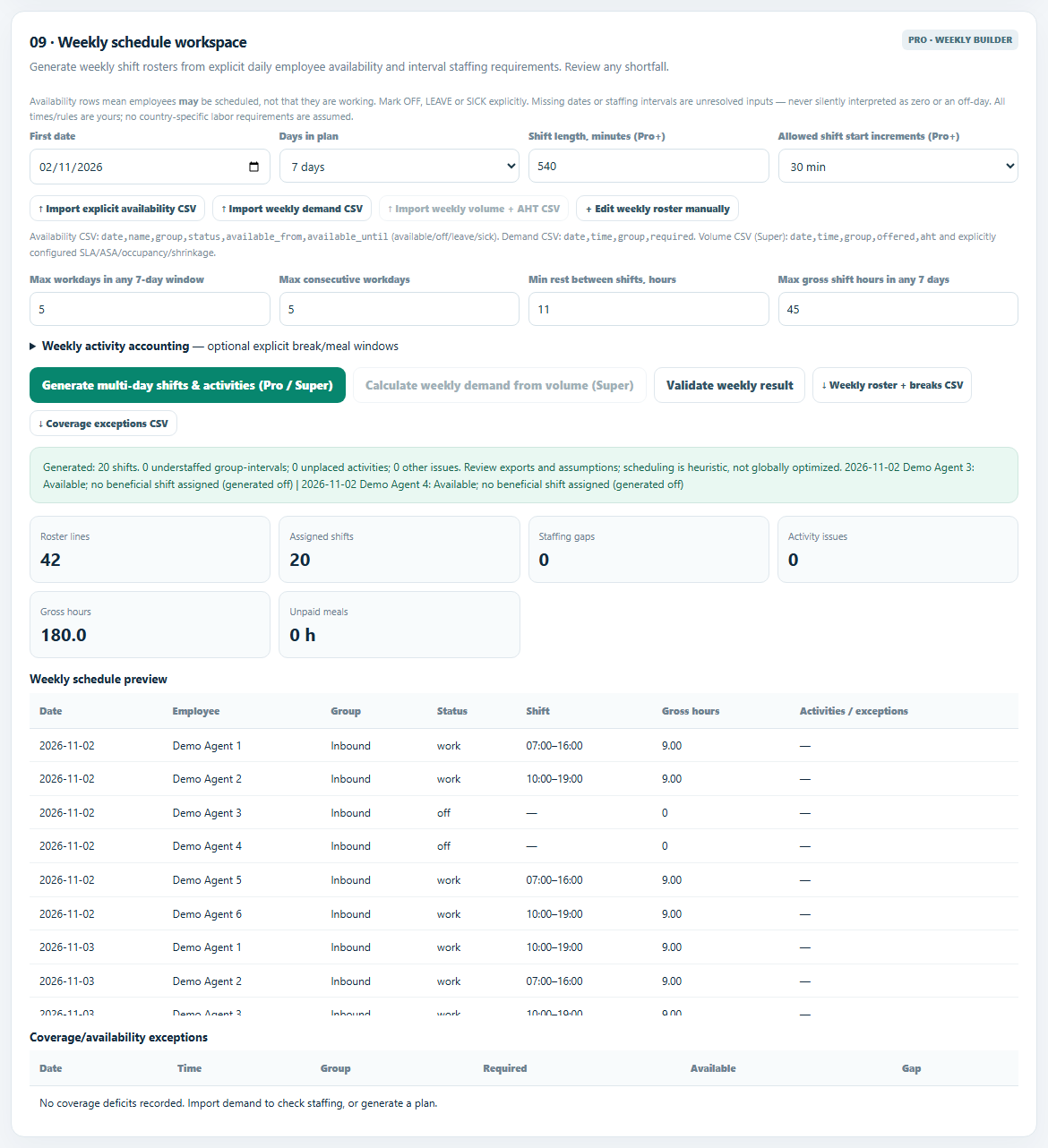Validate weekly result
The width and height of the screenshot is (1048, 1148).
729,385
